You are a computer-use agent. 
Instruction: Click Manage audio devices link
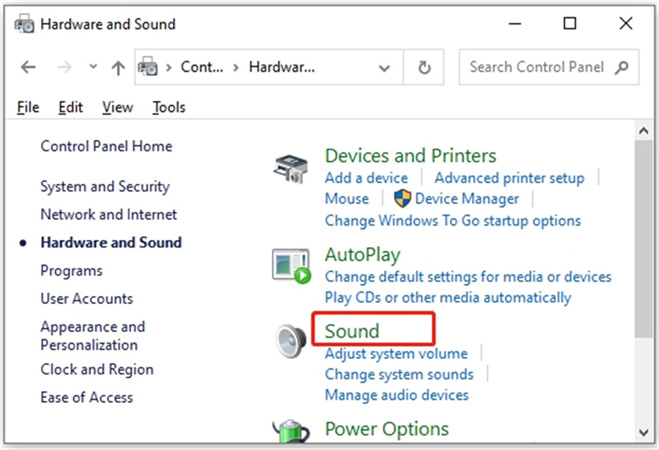pyautogui.click(x=397, y=395)
